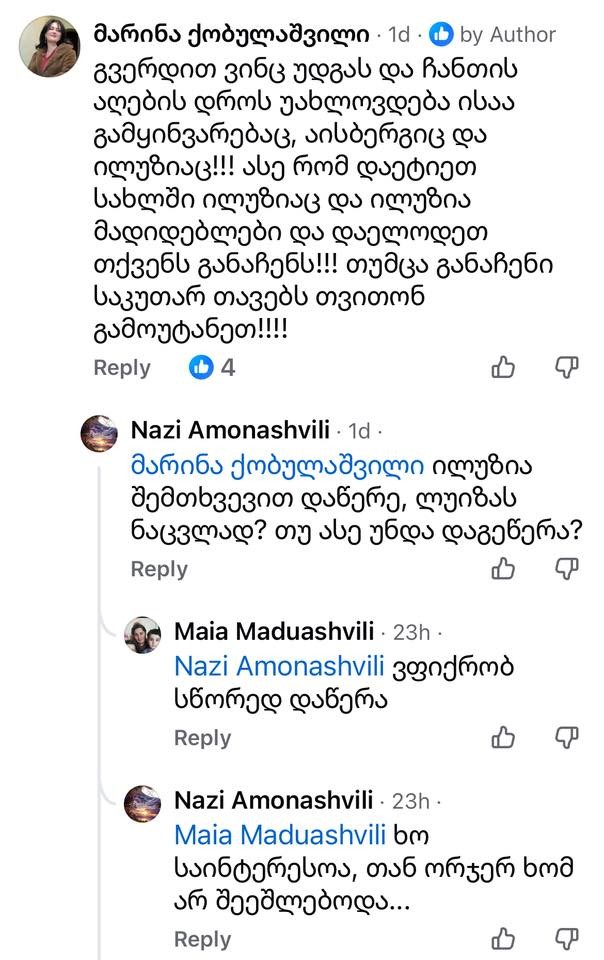Reply to Nazi Amonashvili's first comment
This screenshot has width=604, height=960.
[x=159, y=569]
